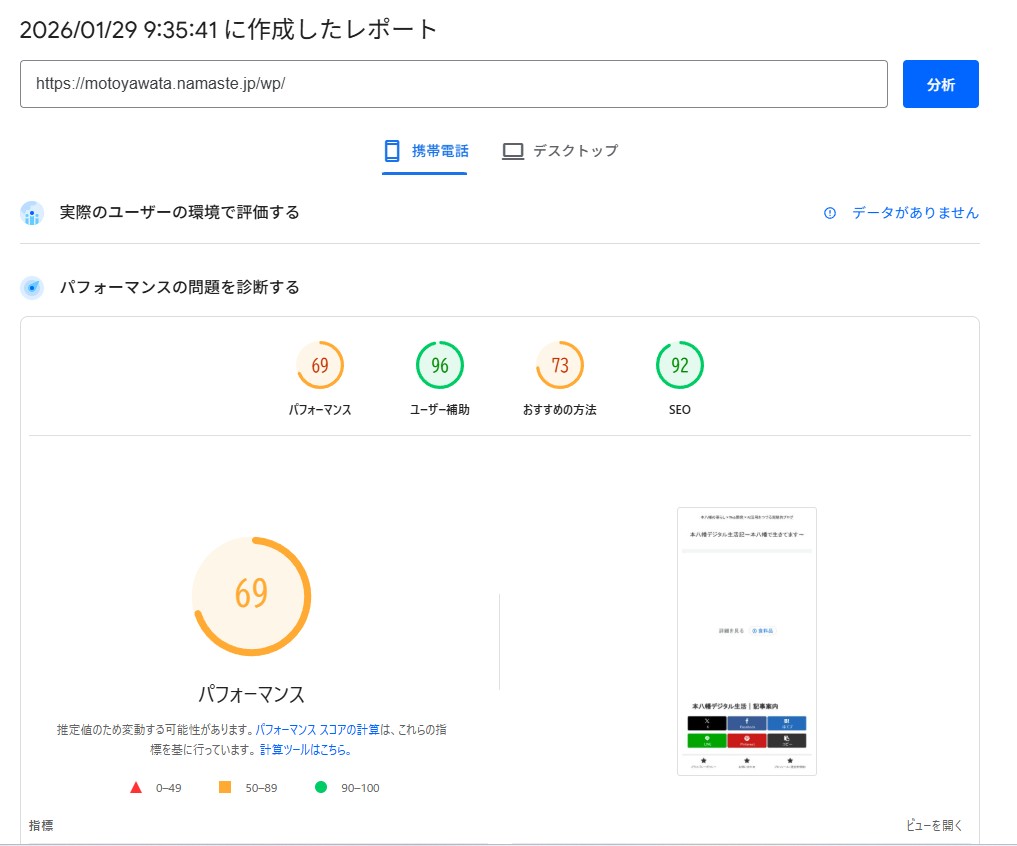Click the red triangle in the score legend

[135, 787]
